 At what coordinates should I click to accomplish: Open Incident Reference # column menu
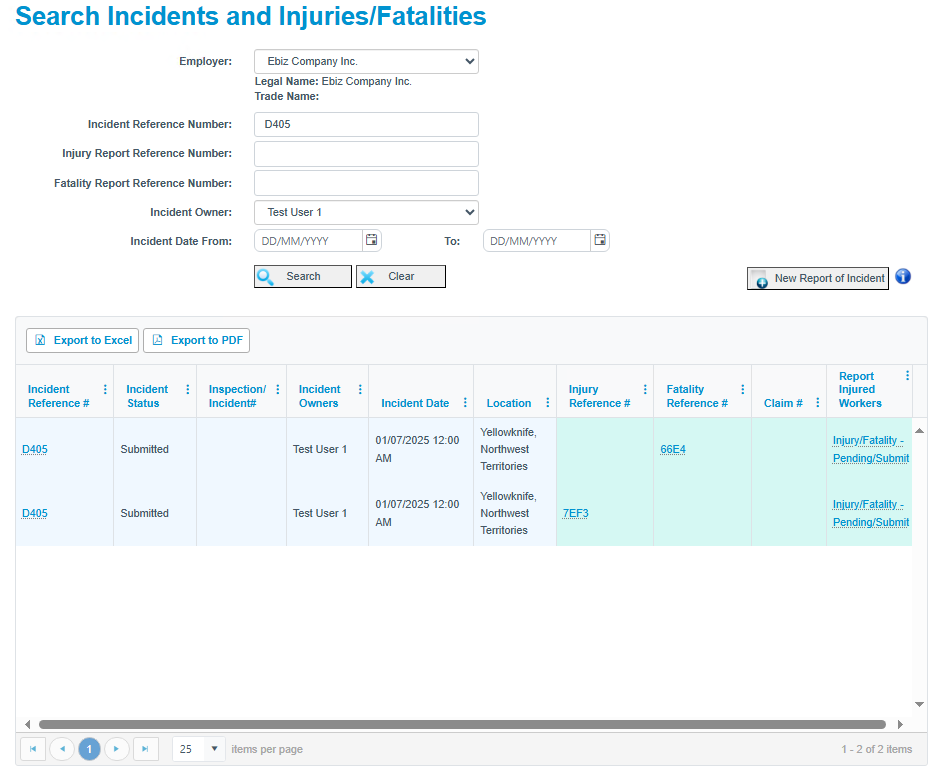(105, 390)
